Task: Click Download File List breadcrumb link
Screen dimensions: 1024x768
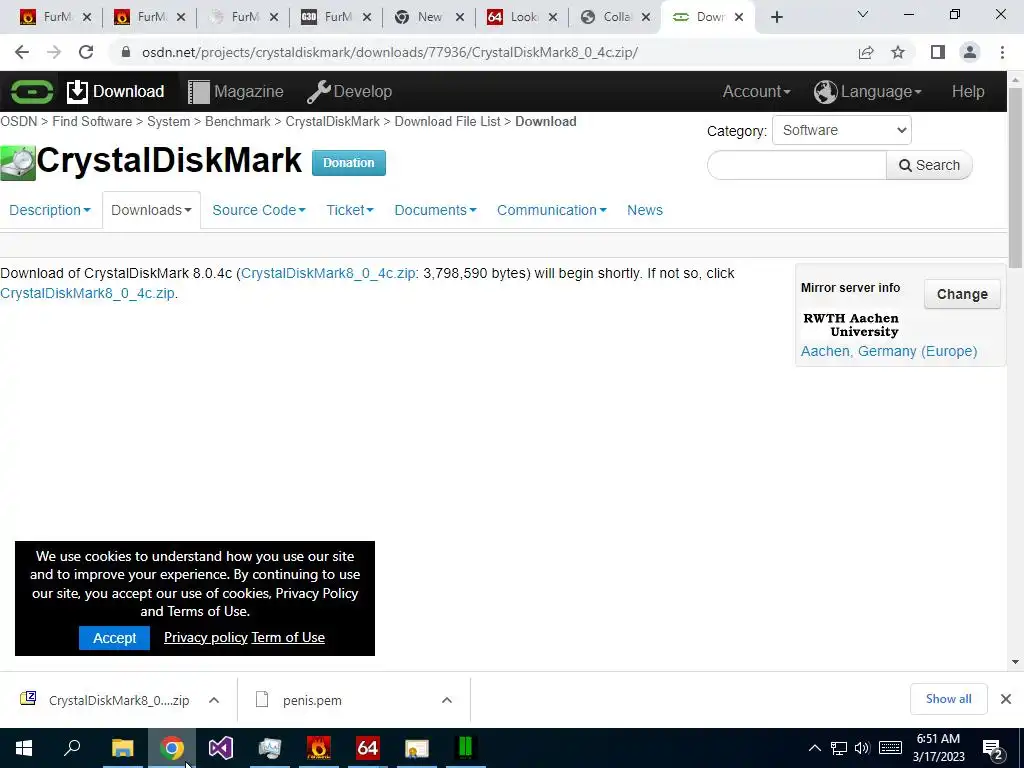Action: 447,121
